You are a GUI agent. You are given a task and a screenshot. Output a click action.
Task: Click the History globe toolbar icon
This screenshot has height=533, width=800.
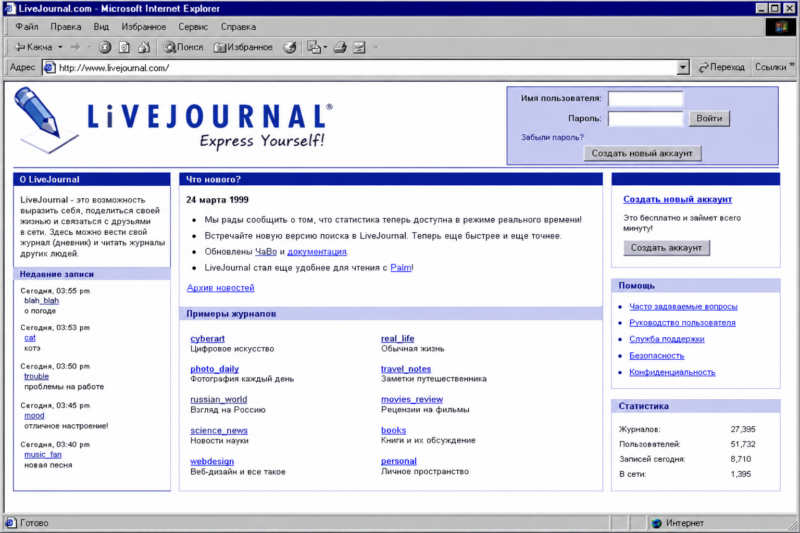point(290,47)
